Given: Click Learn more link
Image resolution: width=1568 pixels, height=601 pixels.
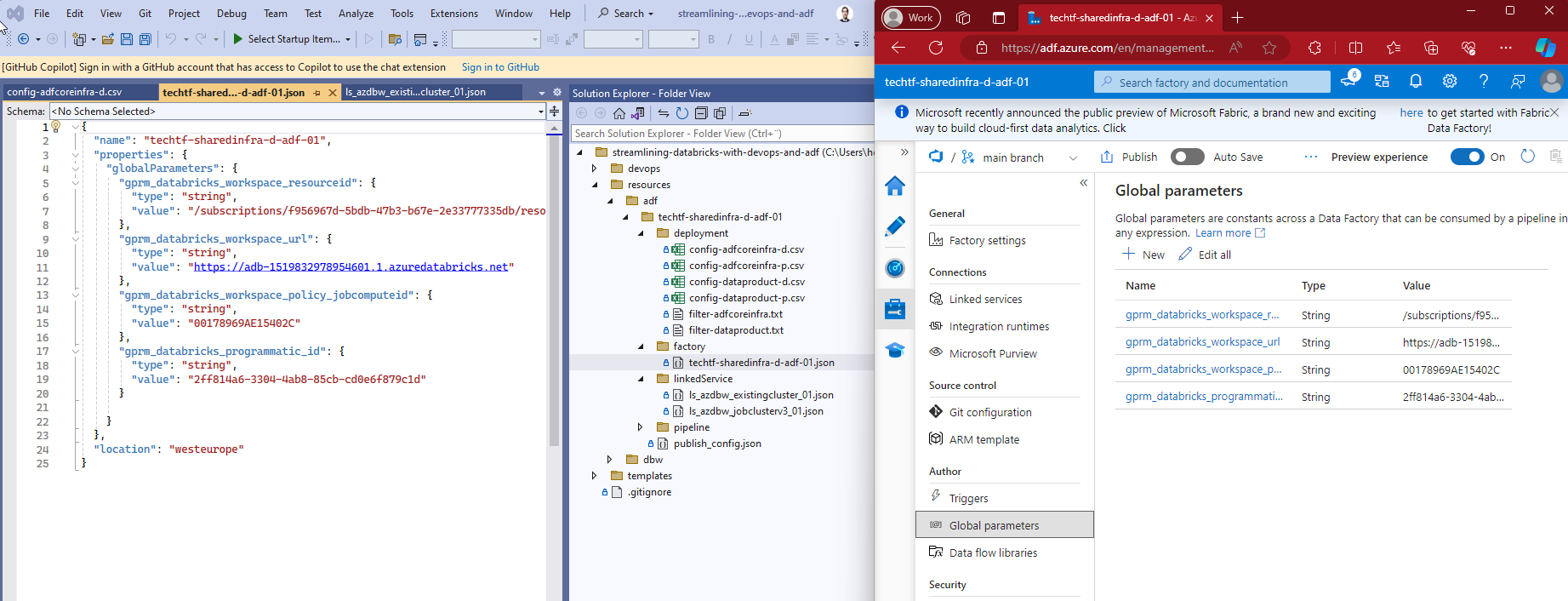Looking at the screenshot, I should 1229,233.
